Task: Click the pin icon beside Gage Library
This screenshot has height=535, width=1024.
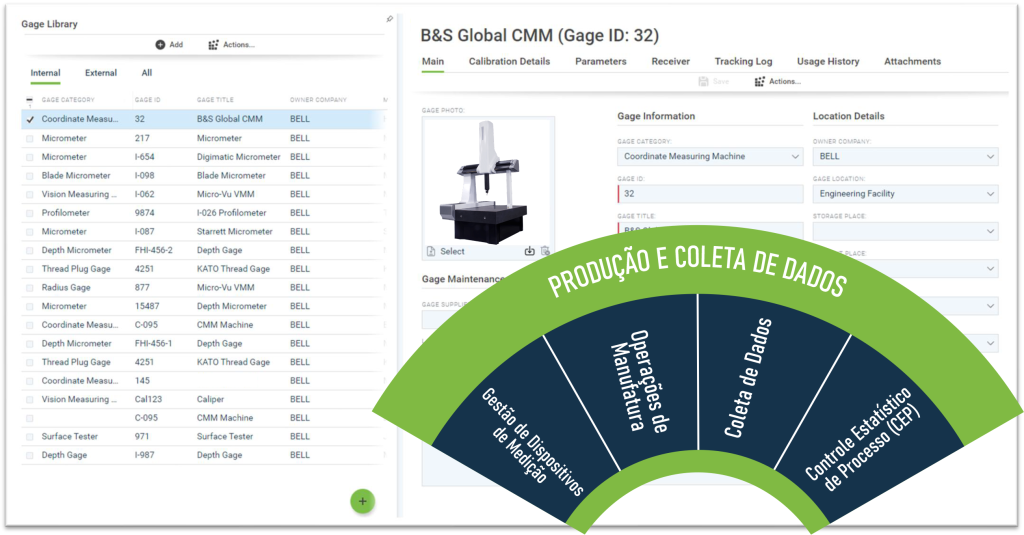Action: point(389,19)
